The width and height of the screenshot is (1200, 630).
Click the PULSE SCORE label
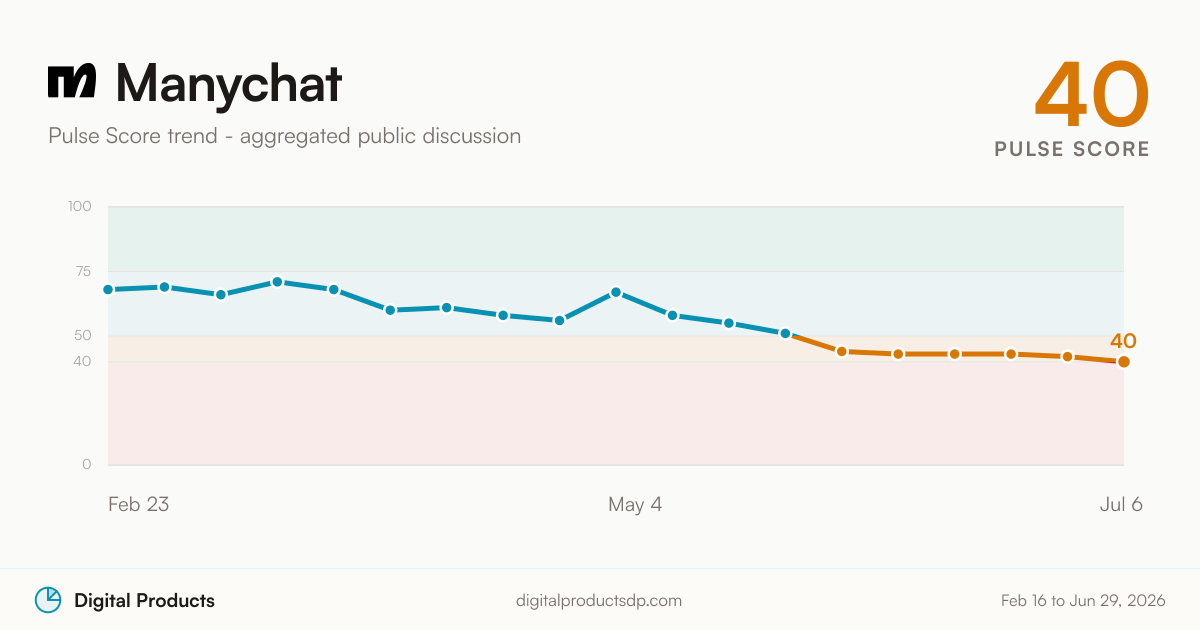1072,149
